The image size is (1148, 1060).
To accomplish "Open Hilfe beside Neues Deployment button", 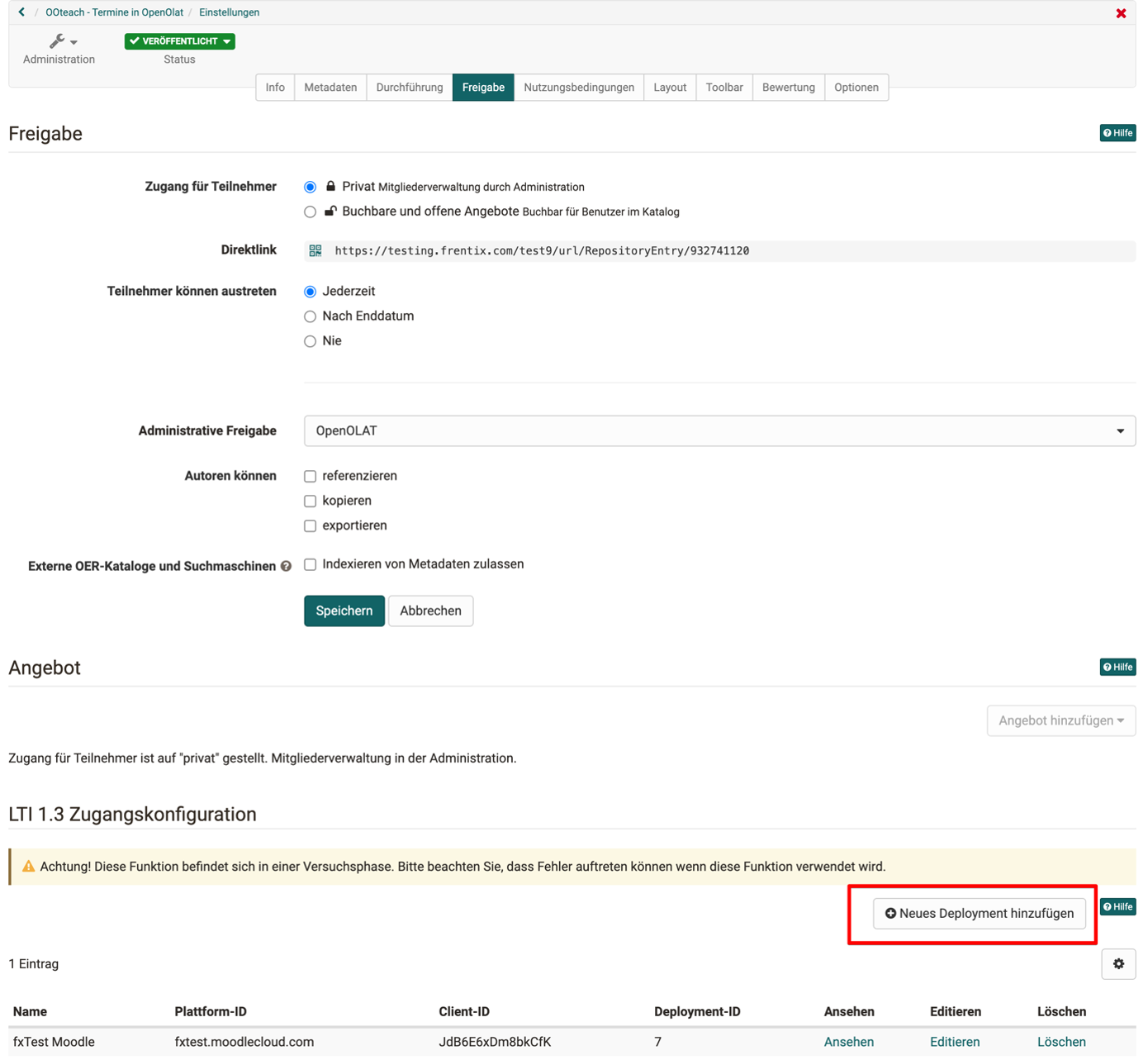I will 1117,907.
